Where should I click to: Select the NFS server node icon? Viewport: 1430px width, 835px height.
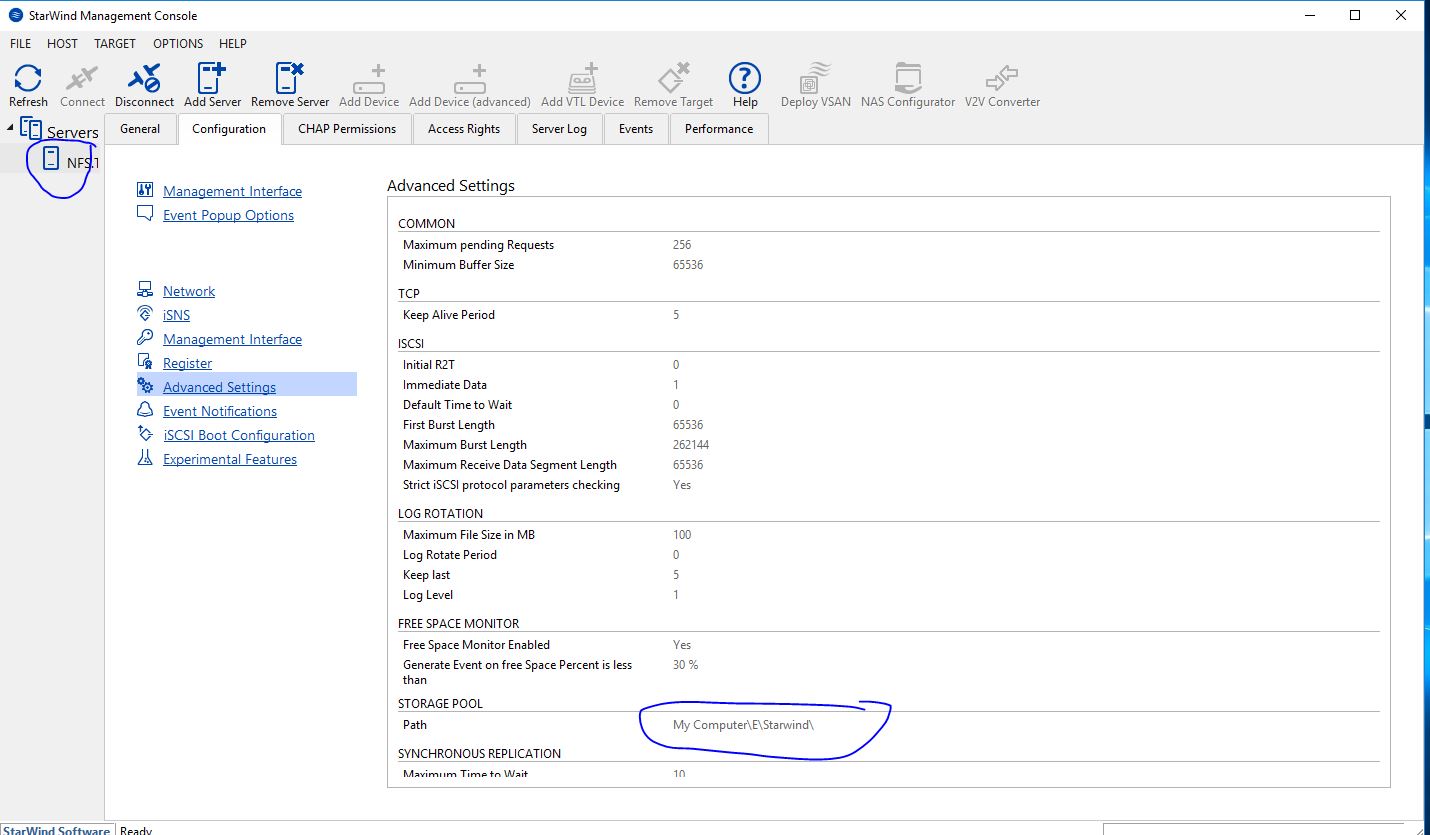[x=51, y=159]
